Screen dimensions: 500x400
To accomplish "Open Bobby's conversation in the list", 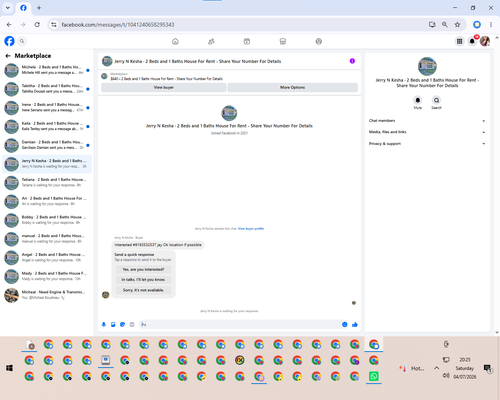I will click(47, 220).
